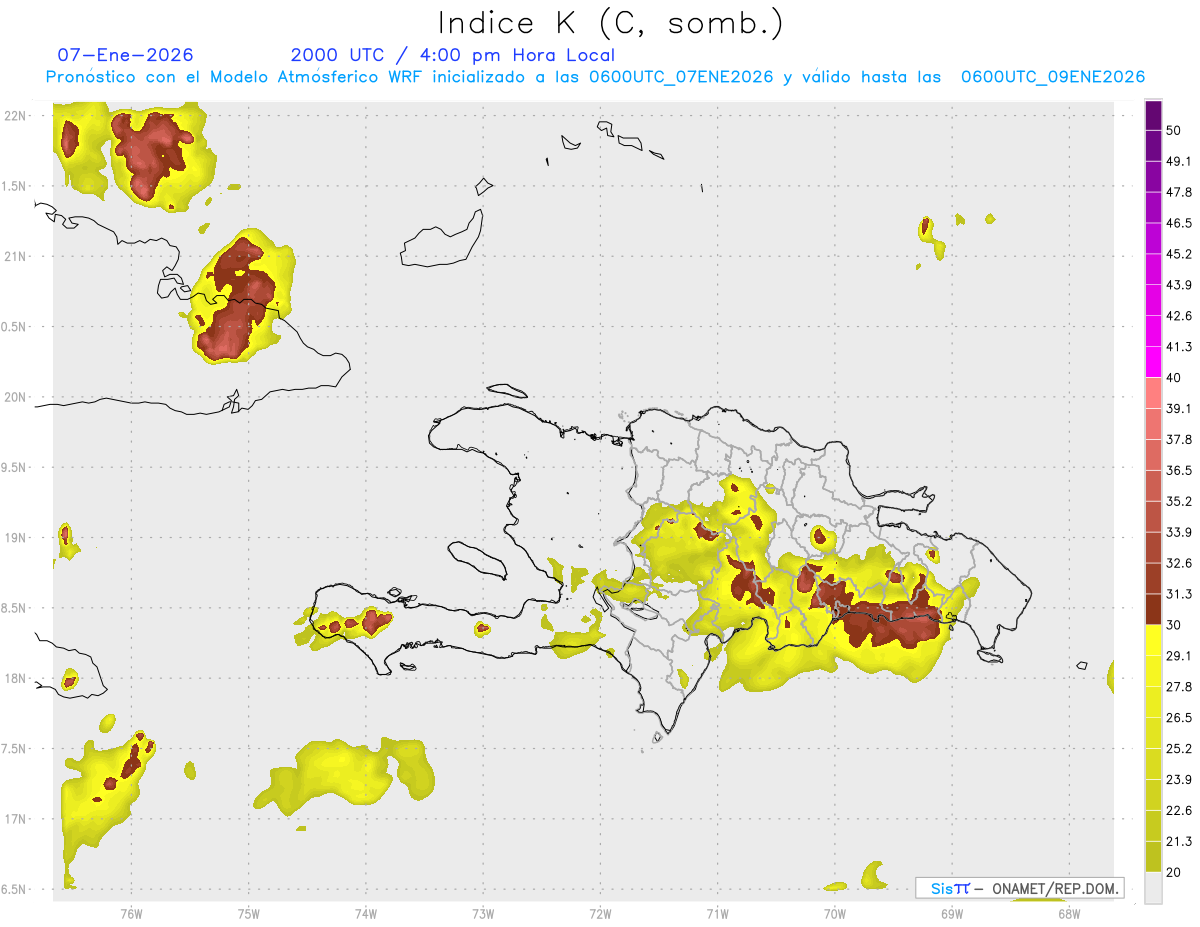Click the "25.2" colorbar label
The width and height of the screenshot is (1200, 927).
(x=1179, y=749)
